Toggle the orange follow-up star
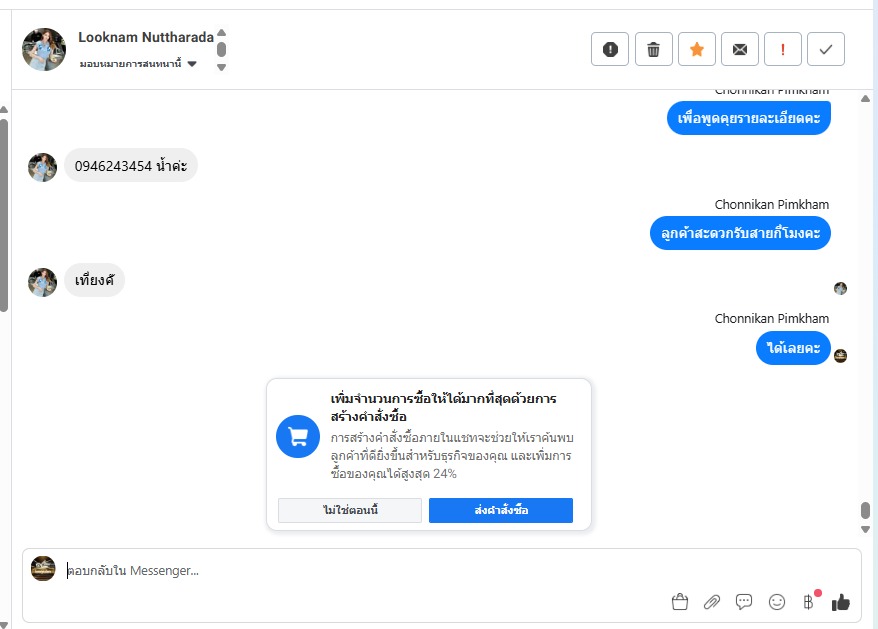 click(696, 49)
